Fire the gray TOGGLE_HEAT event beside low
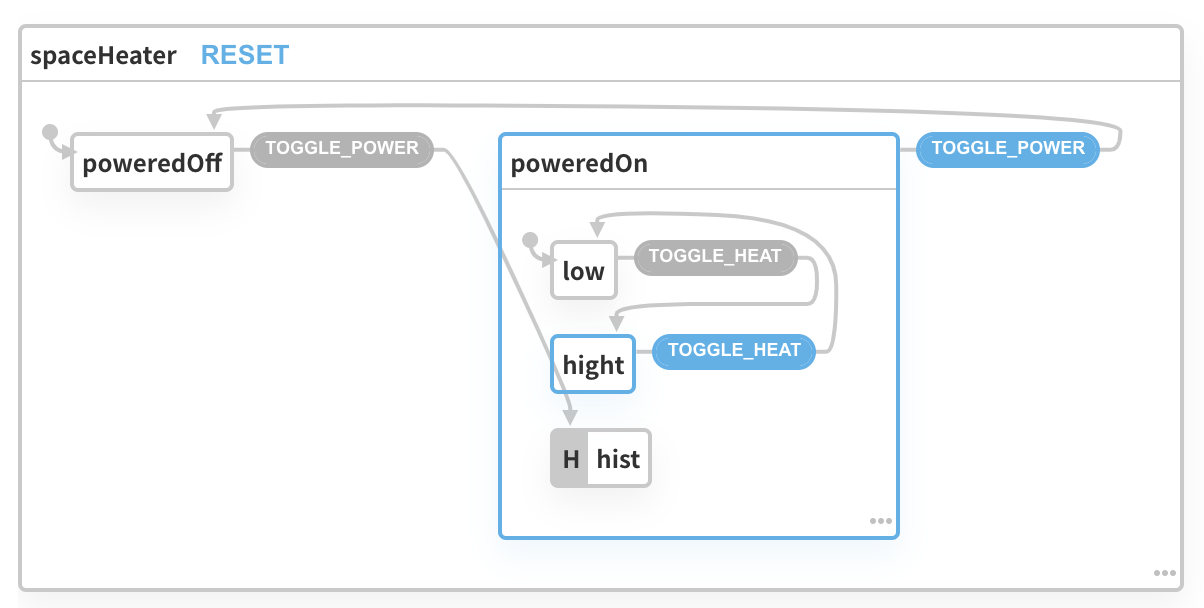The height and width of the screenshot is (608, 1204). [714, 256]
